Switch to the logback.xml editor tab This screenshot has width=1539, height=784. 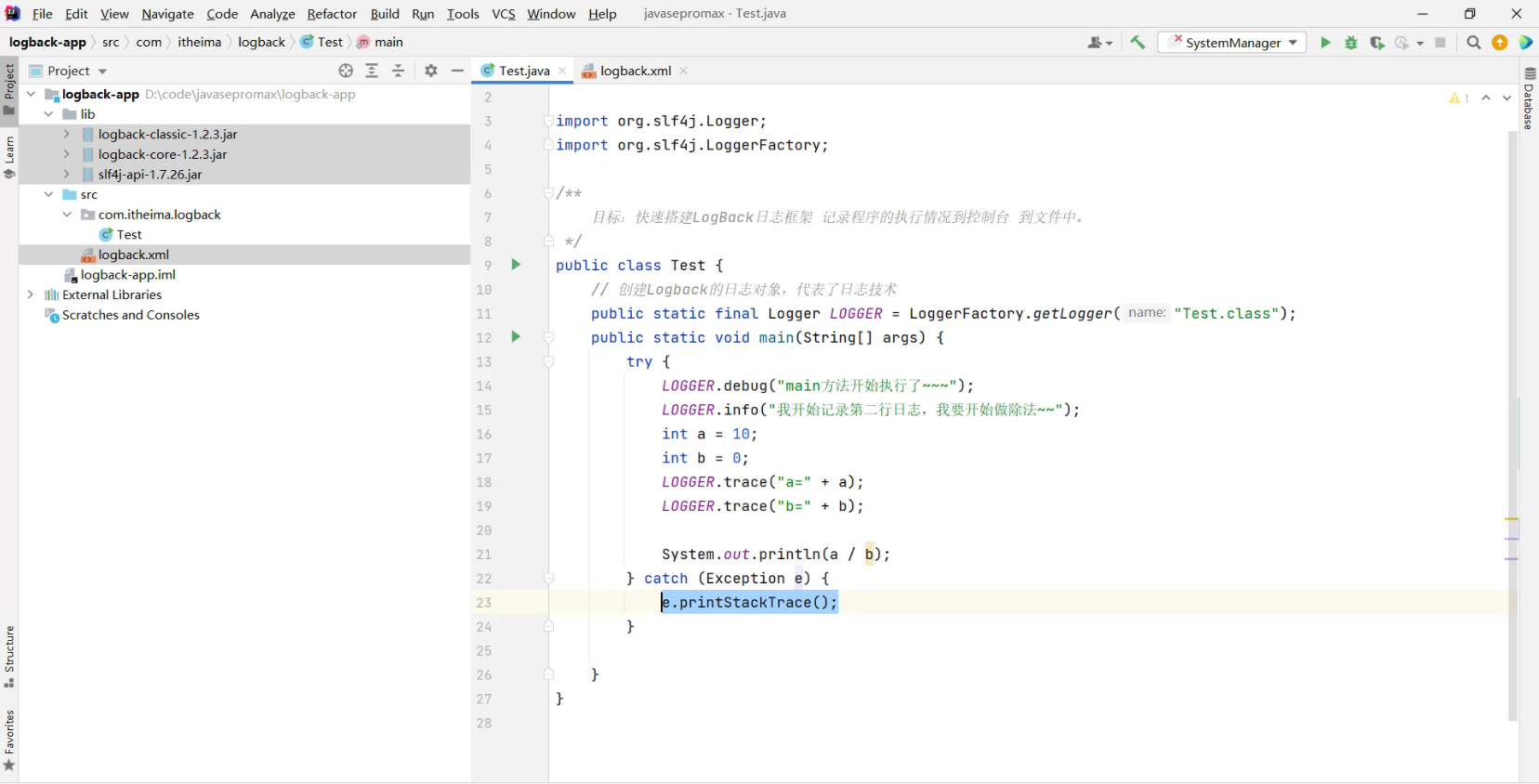coord(635,71)
